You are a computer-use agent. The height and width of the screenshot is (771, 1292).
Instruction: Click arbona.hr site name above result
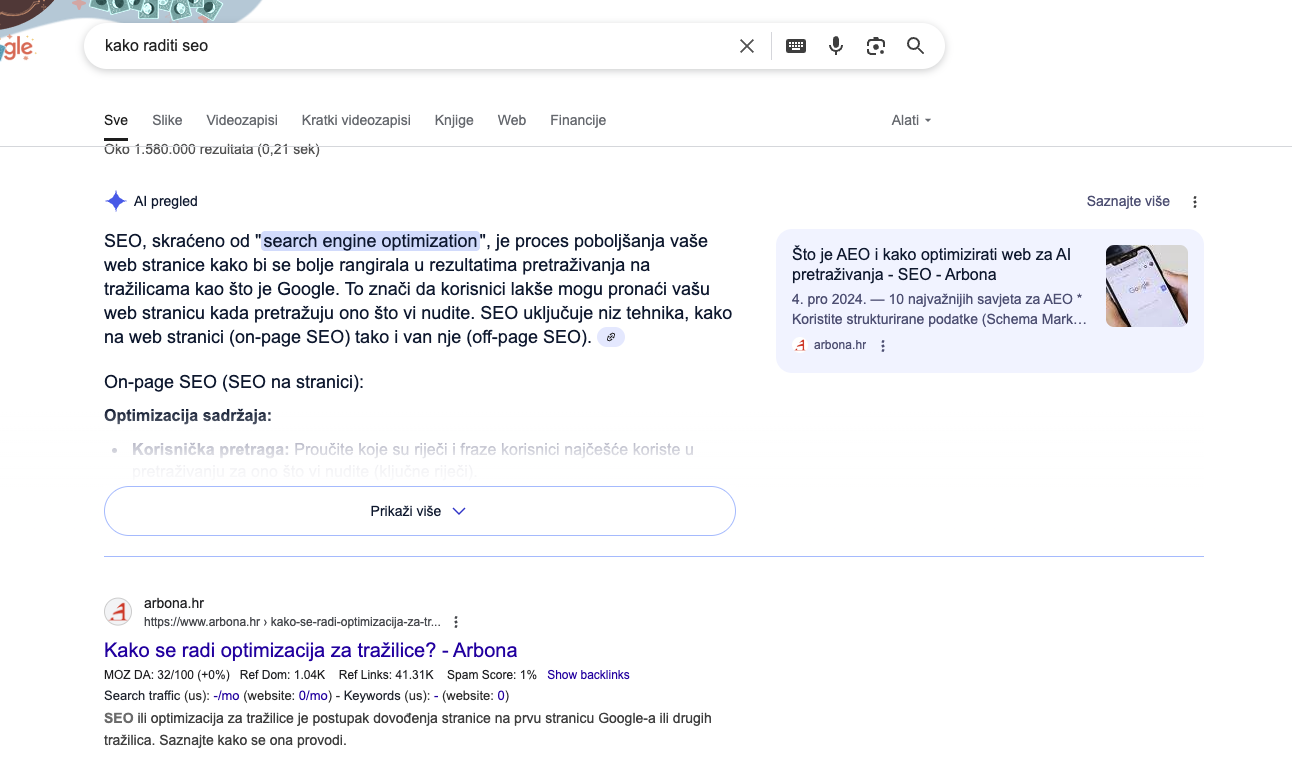pos(174,603)
